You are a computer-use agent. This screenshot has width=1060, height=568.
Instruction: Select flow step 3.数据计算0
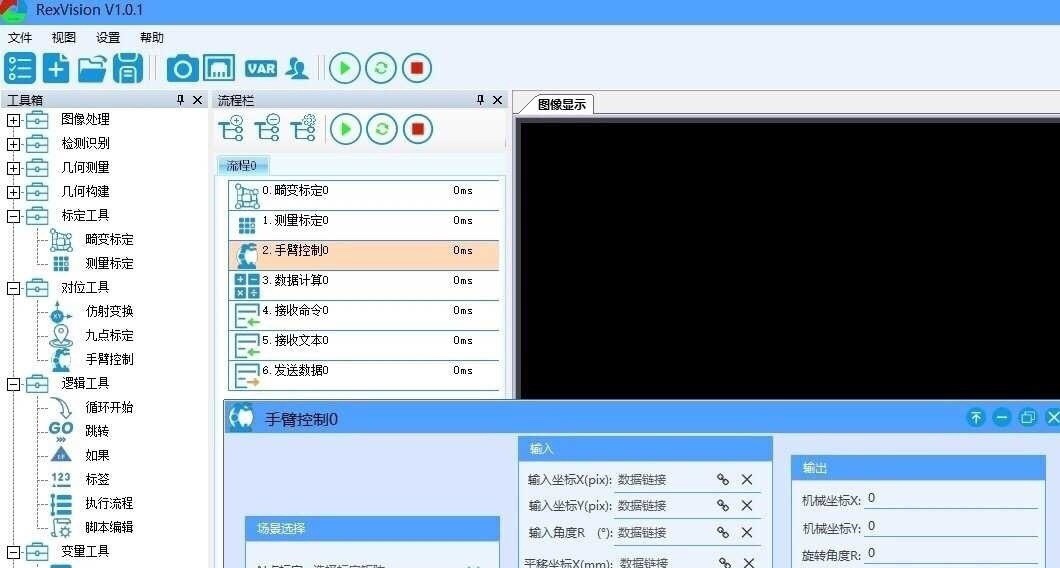364,285
